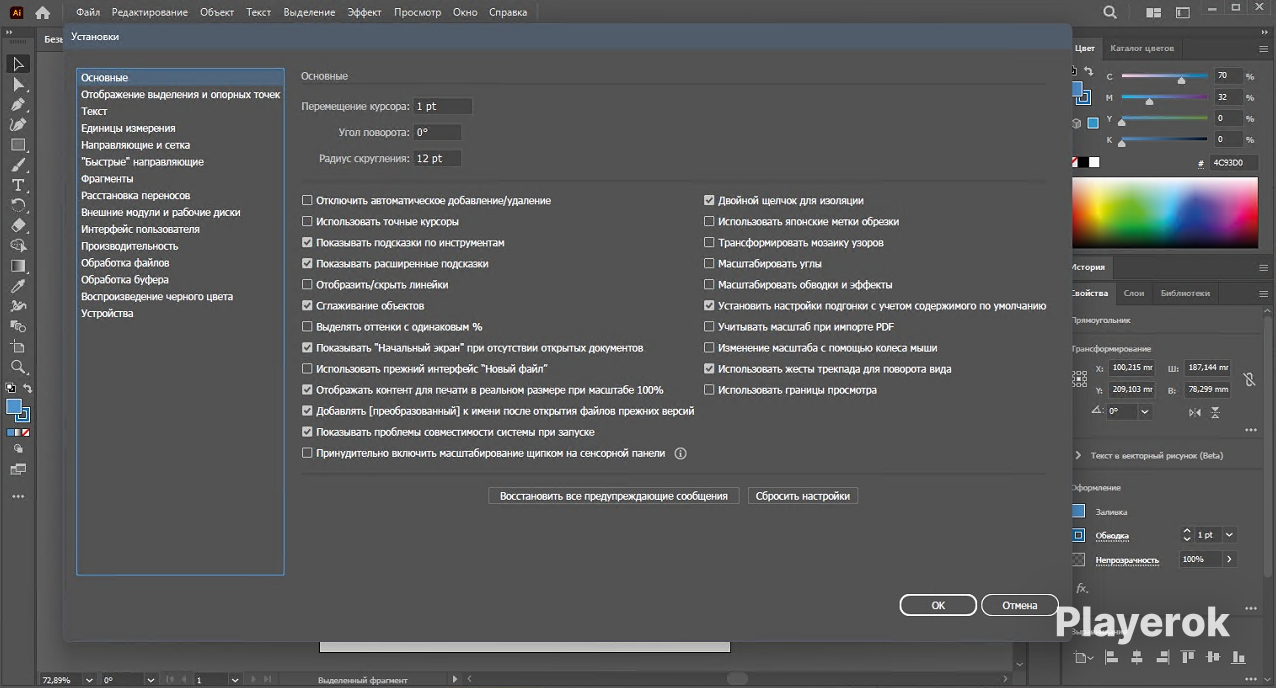The image size is (1276, 688).
Task: Expand the opacity 100% arrow
Action: click(1229, 559)
